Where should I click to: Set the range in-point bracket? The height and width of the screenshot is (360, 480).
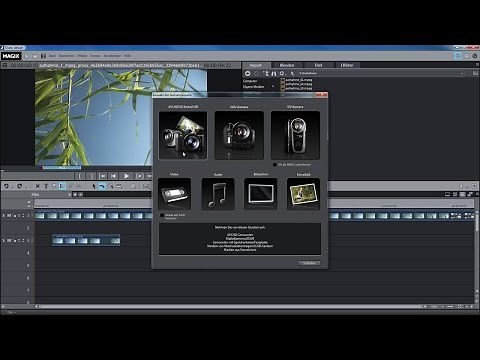click(x=80, y=176)
